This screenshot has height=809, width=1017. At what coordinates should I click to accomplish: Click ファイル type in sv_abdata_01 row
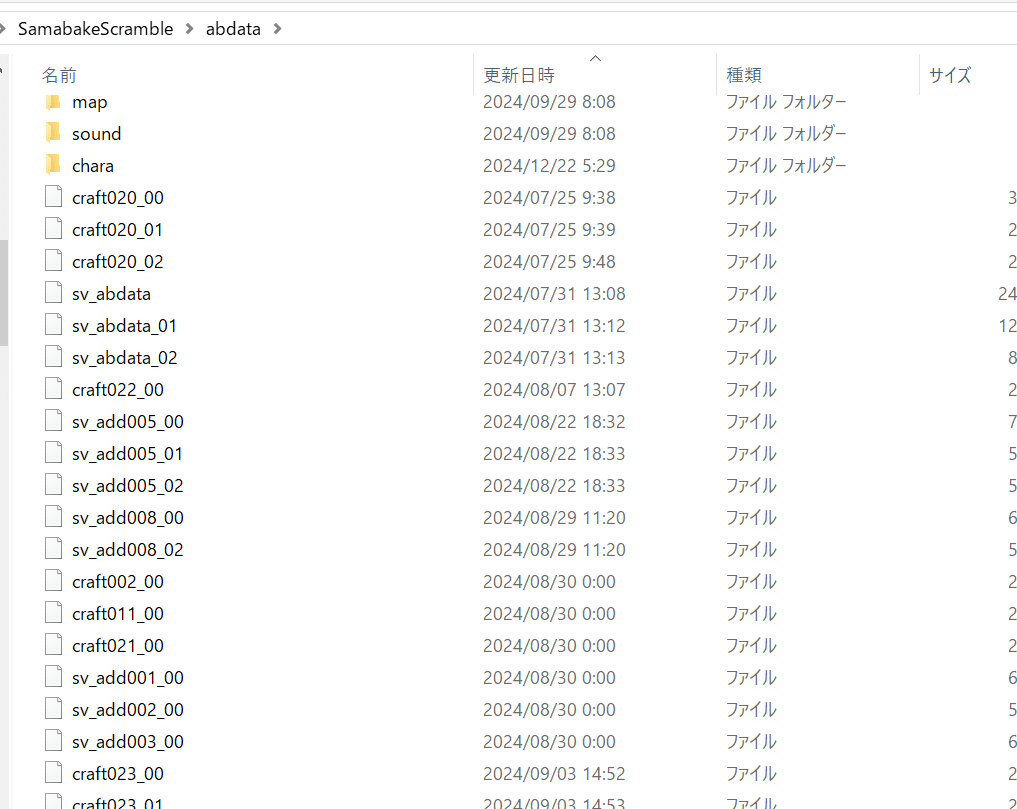751,326
